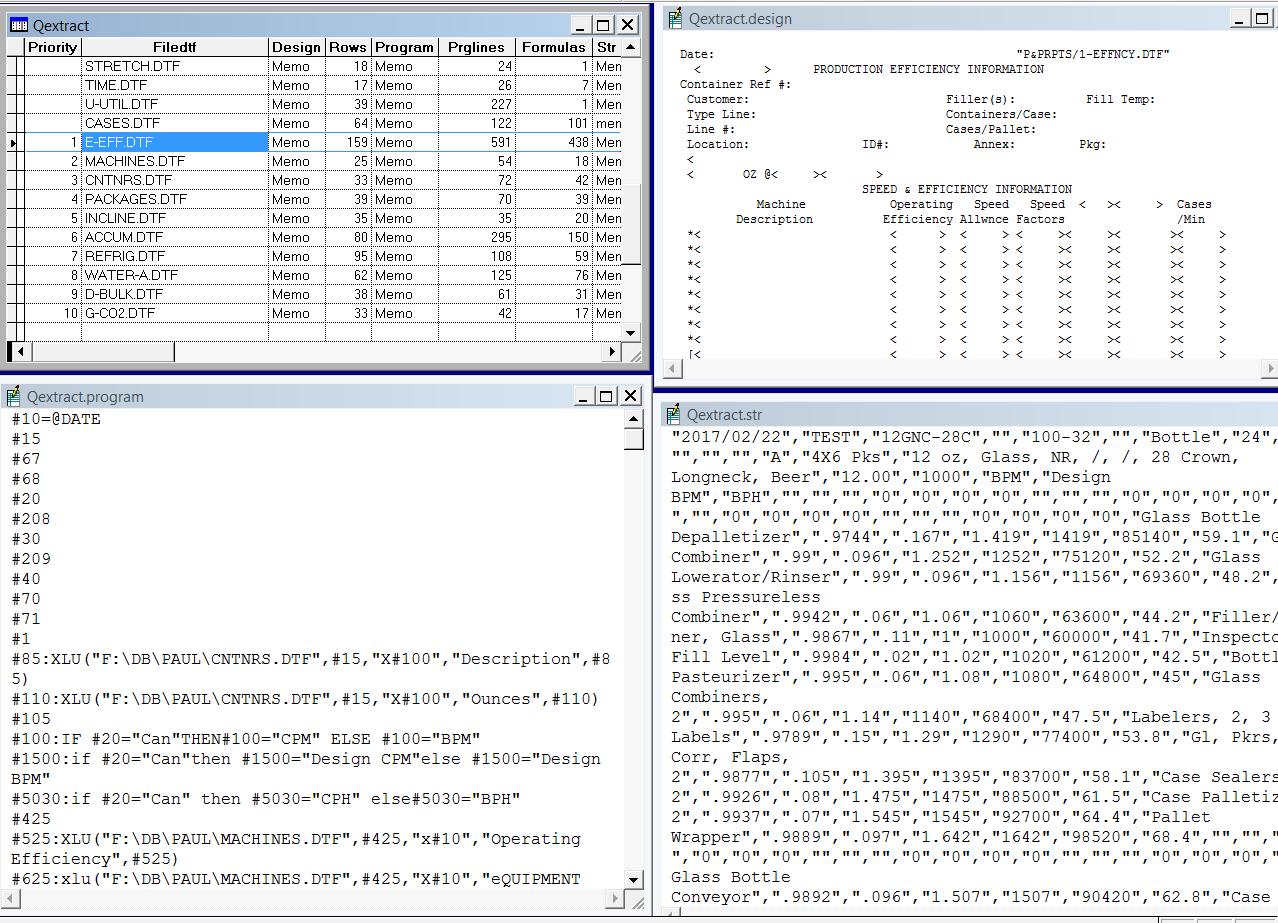
Task: Select the ACCUM.DTF file cell
Action: [x=175, y=238]
